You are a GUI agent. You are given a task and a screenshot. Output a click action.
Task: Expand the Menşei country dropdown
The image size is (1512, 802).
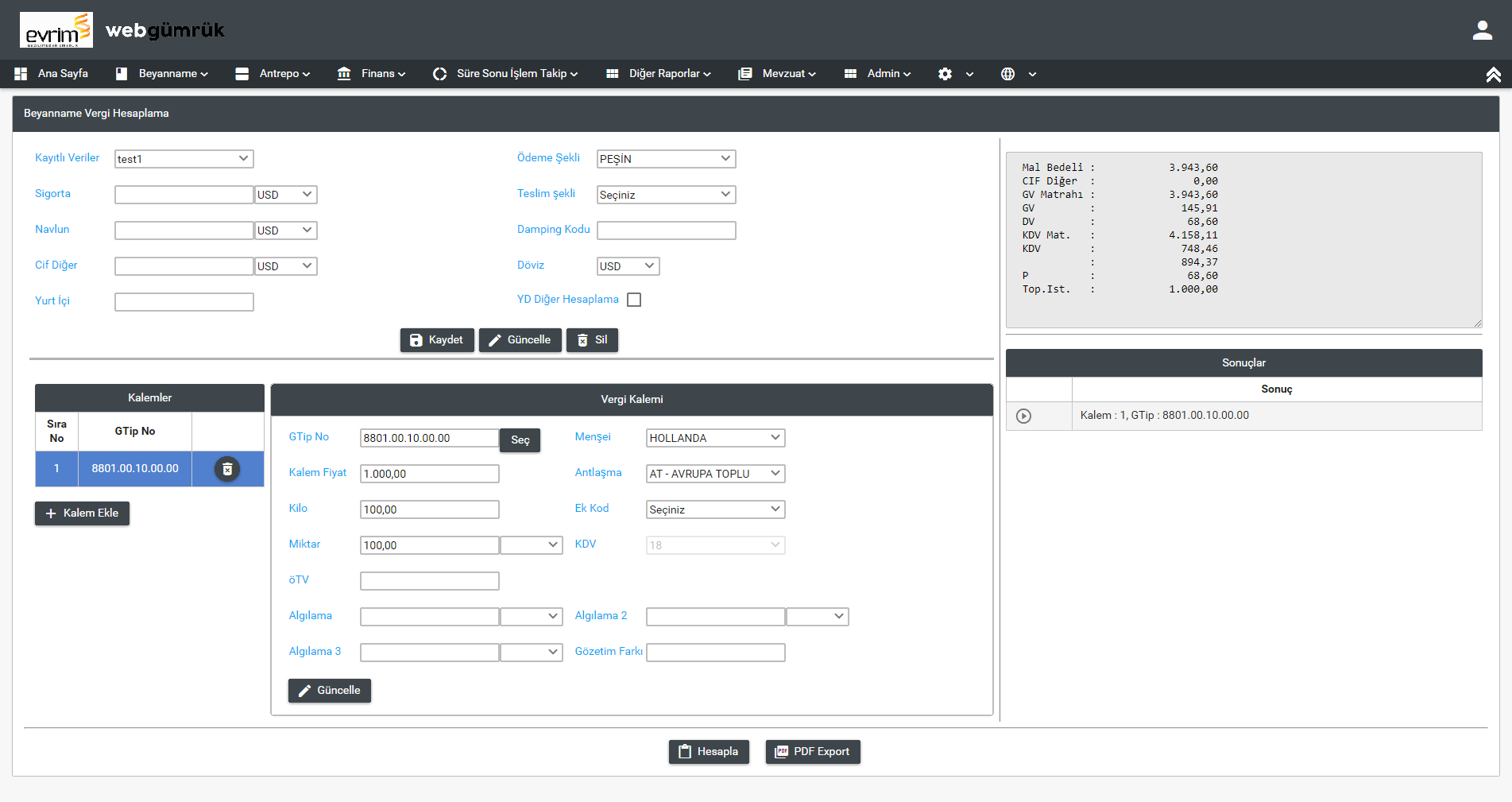tap(715, 438)
